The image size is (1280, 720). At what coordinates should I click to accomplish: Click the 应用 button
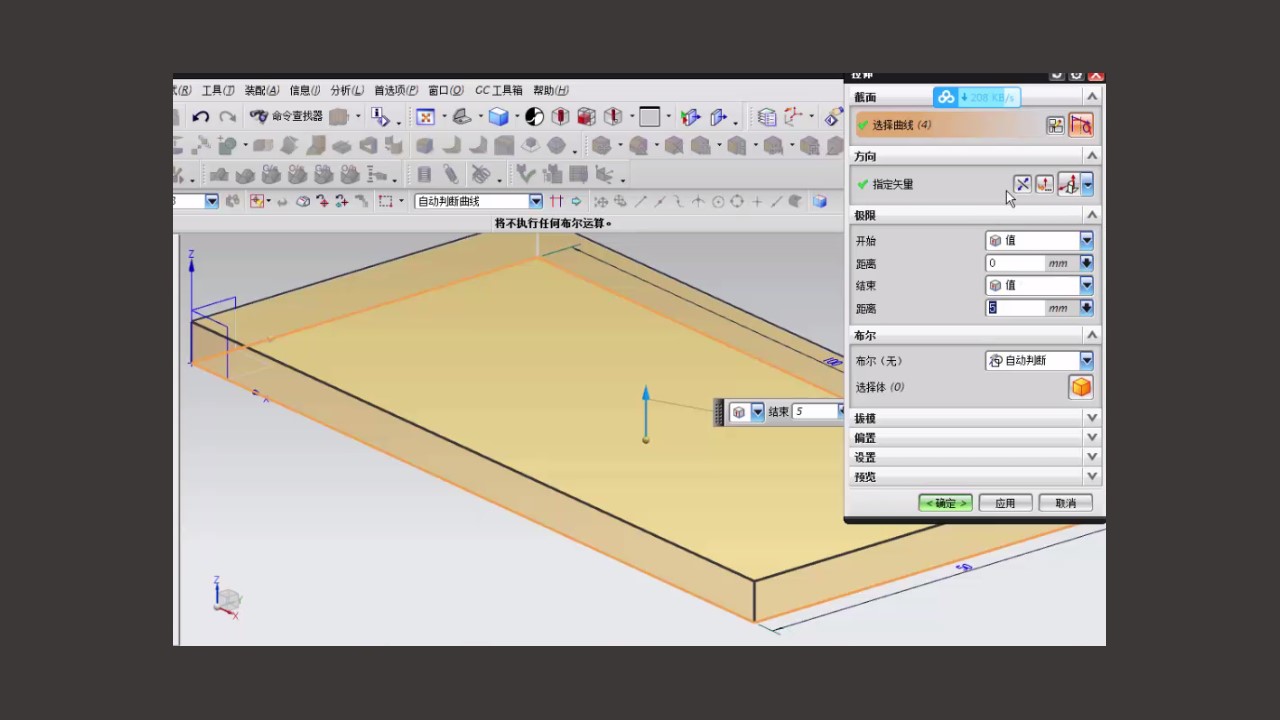point(1005,503)
